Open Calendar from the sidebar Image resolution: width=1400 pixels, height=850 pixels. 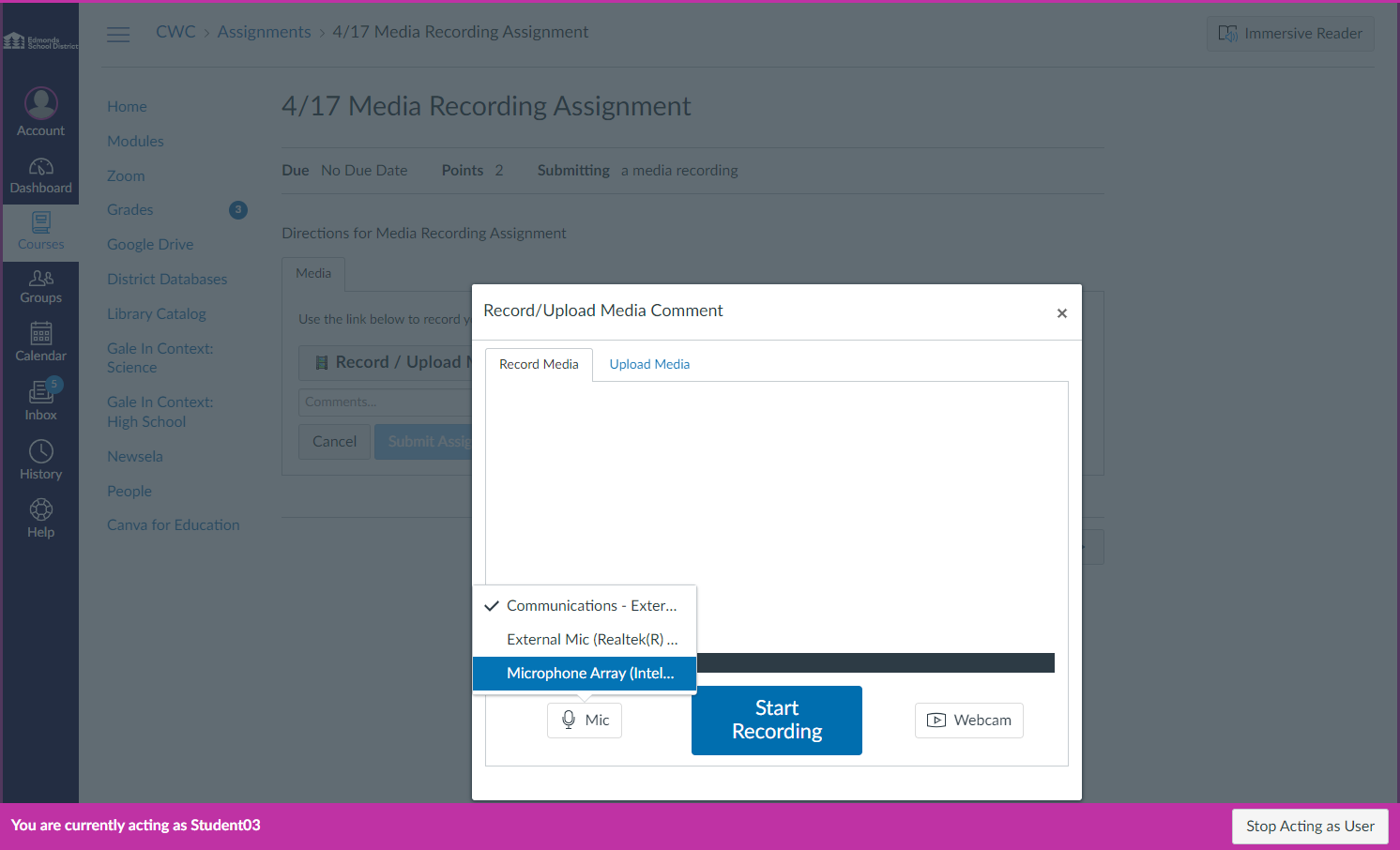point(40,342)
